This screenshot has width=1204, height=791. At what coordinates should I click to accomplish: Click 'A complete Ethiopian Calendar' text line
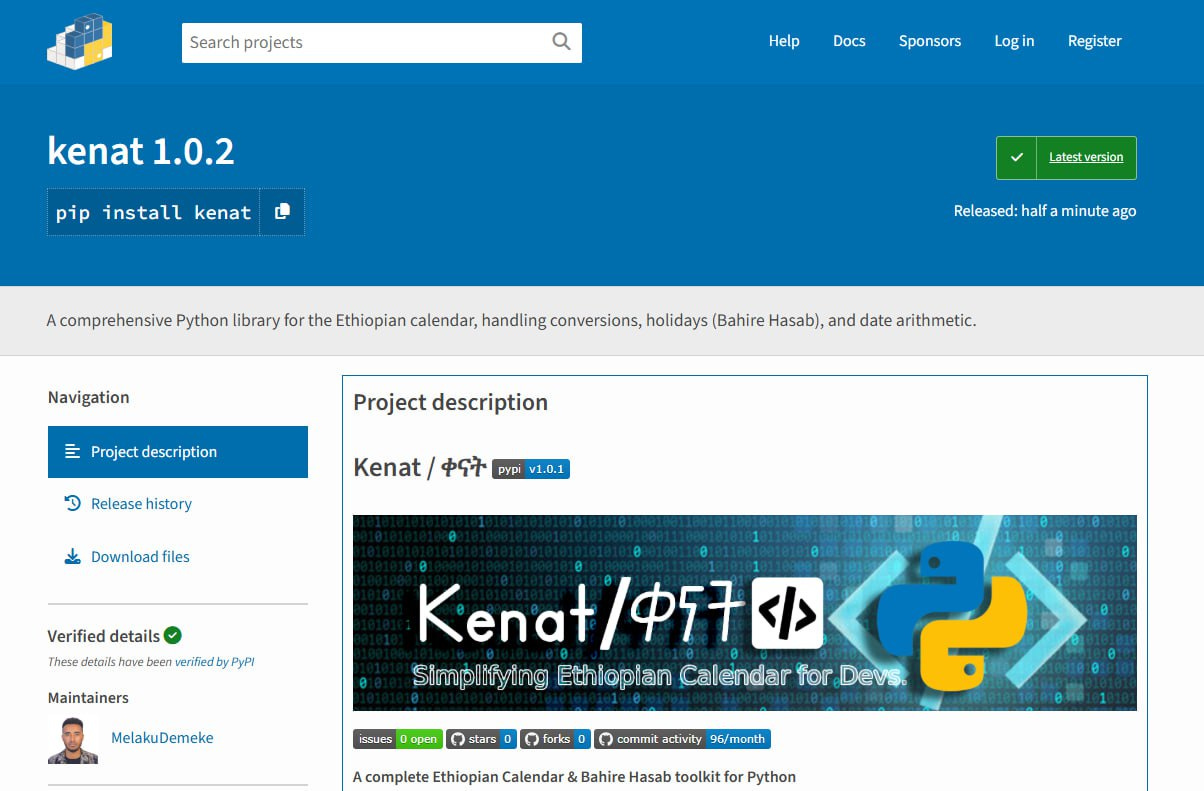click(x=574, y=776)
